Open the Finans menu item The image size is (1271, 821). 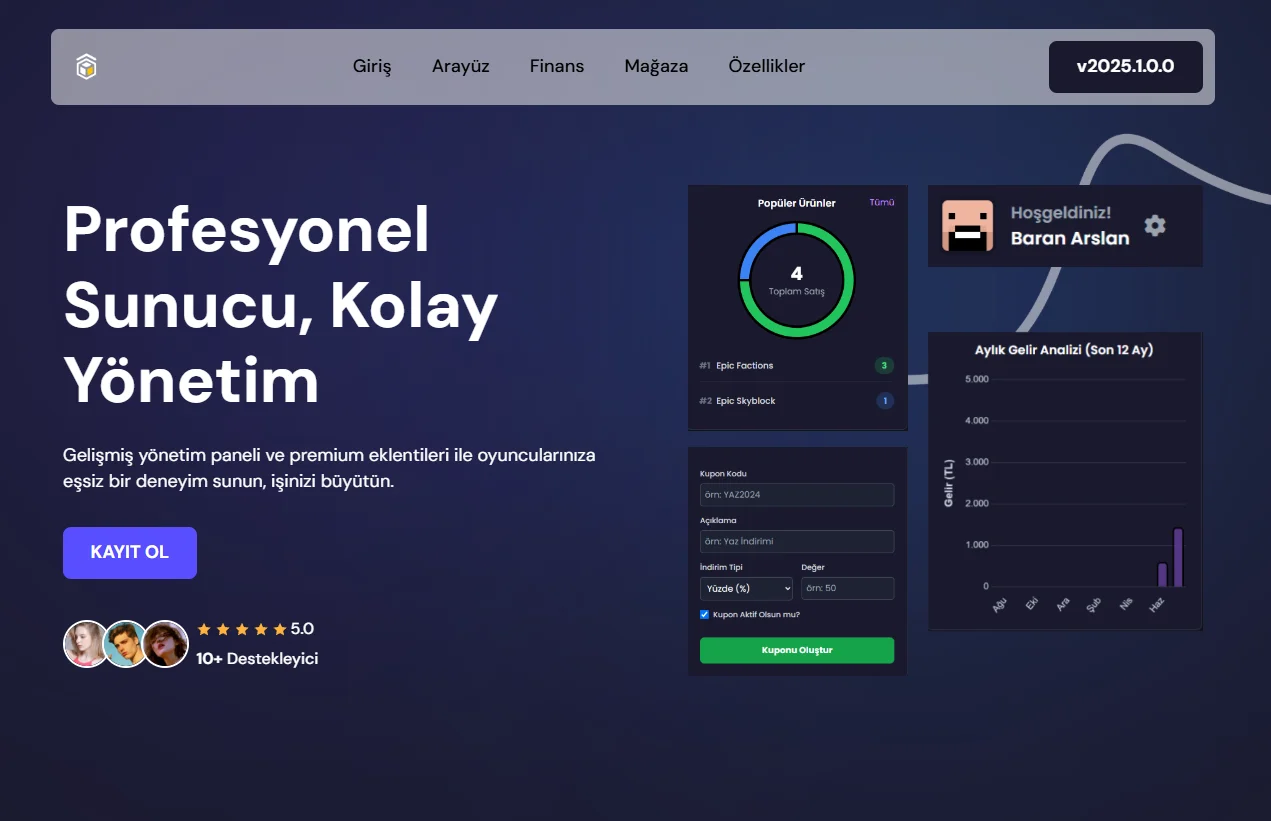pos(557,67)
